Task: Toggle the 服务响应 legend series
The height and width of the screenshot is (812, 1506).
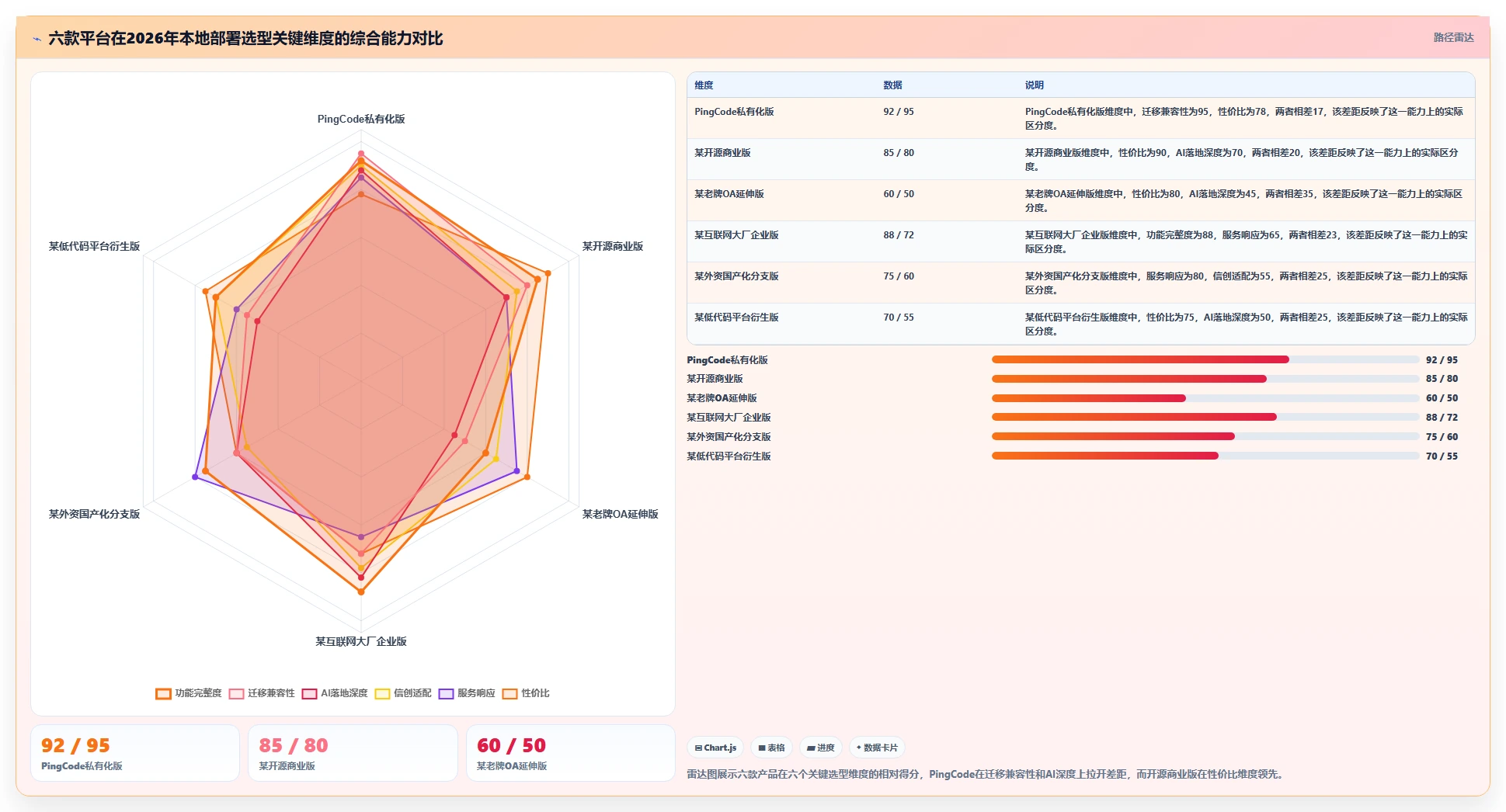Action: click(467, 693)
